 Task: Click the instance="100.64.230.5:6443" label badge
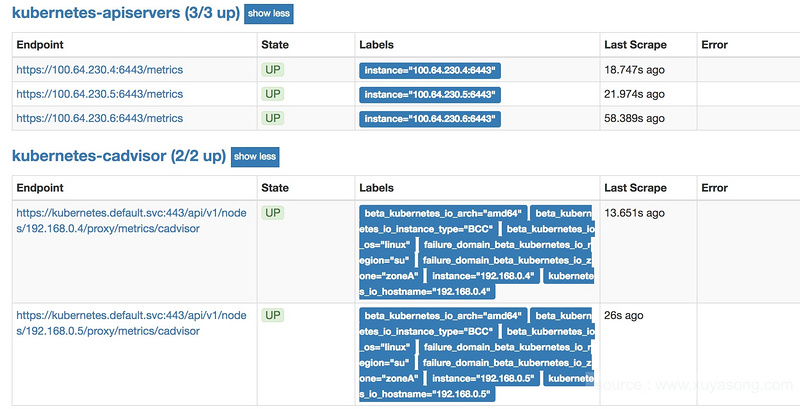tap(430, 95)
